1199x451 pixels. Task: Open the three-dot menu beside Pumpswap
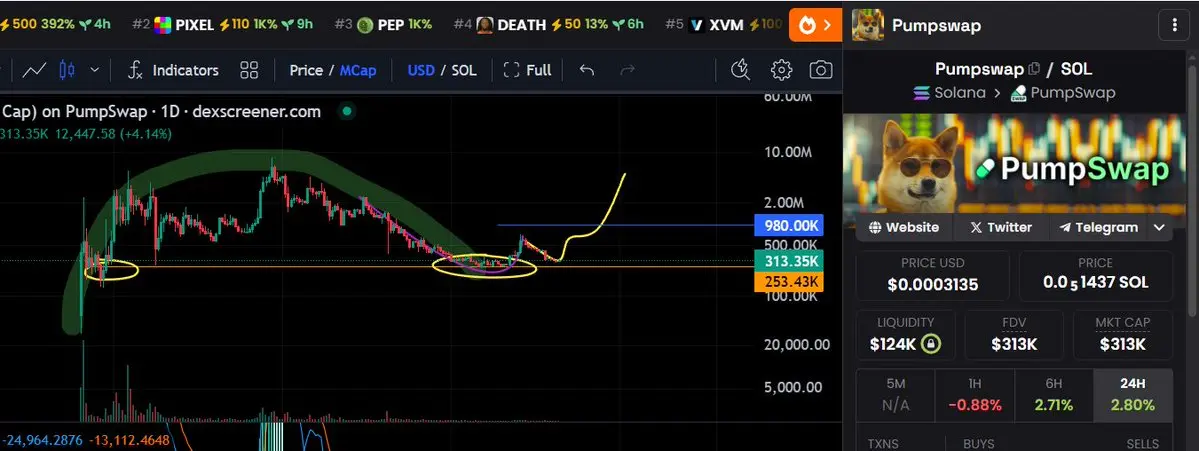tap(1175, 25)
